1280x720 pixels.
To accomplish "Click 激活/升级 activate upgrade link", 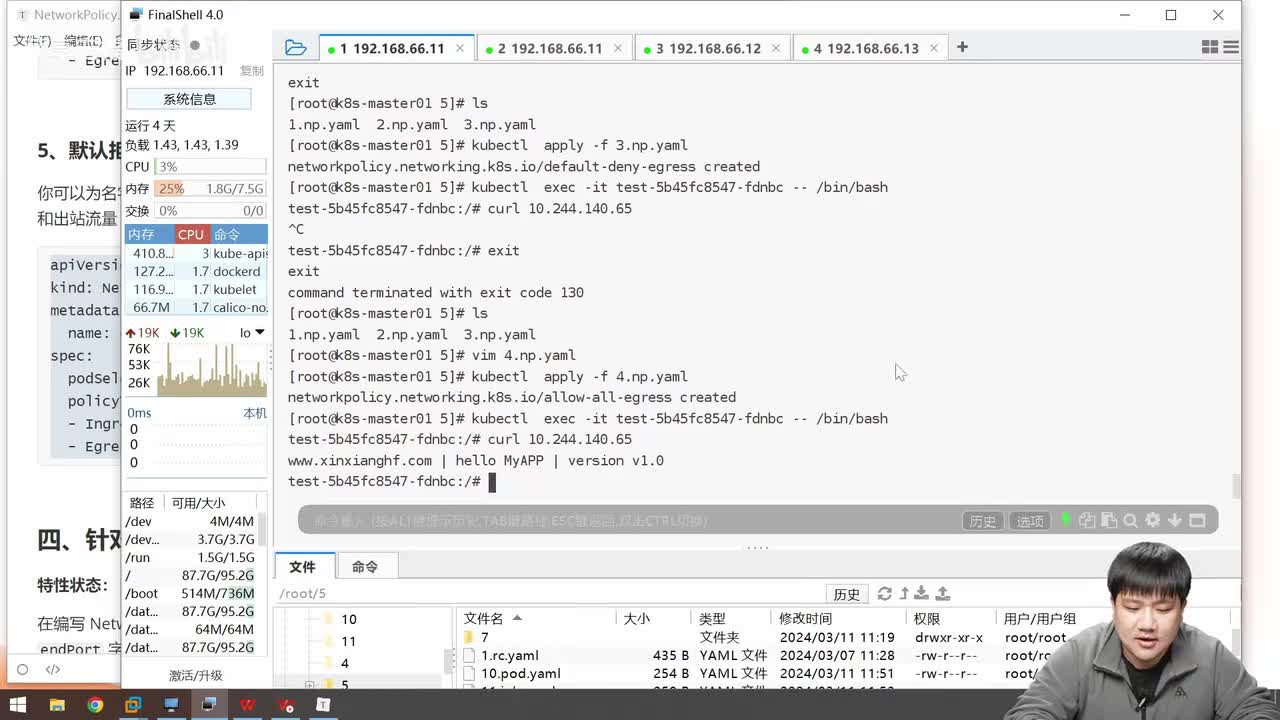I will tap(196, 675).
